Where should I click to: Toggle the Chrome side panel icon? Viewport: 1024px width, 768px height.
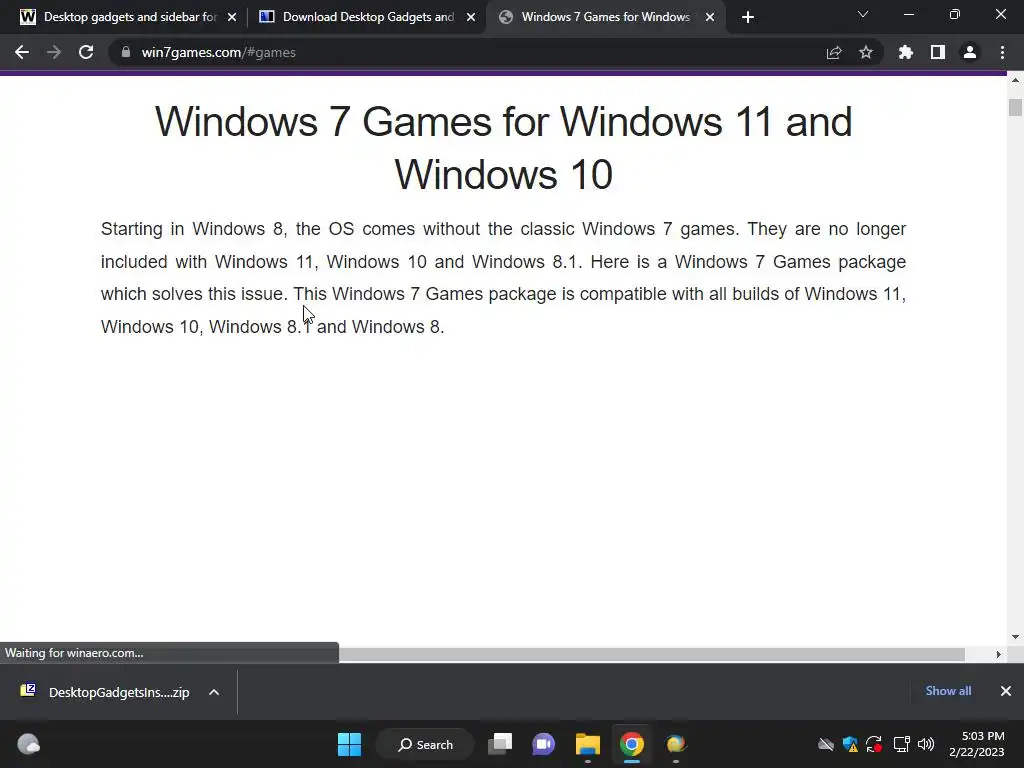click(x=938, y=52)
